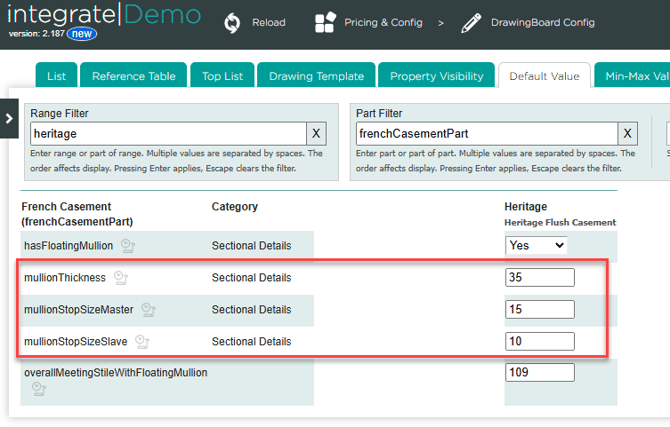Clear the Part Filter with X button
The width and height of the screenshot is (670, 427).
tap(627, 133)
